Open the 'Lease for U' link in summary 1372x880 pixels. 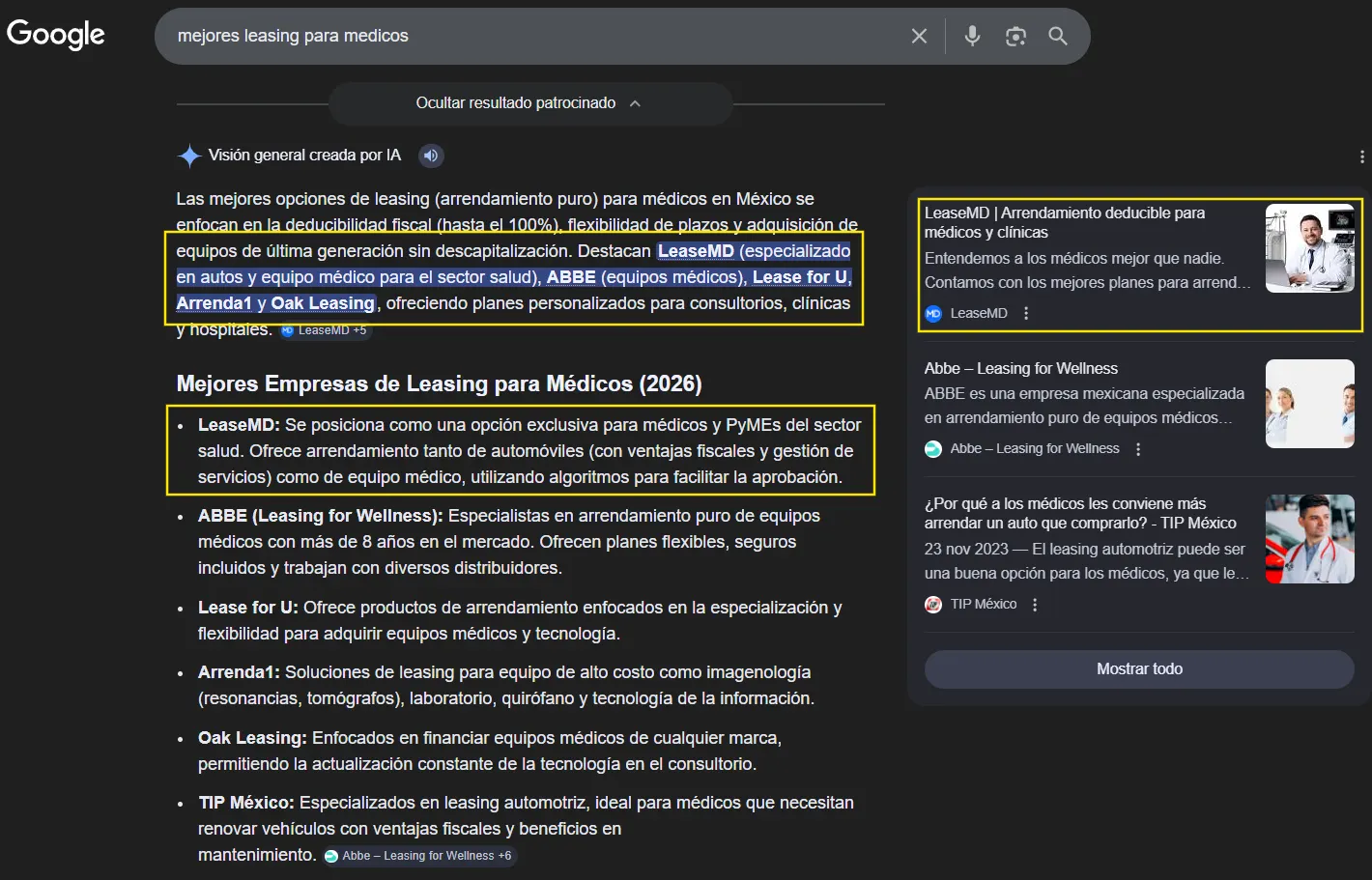(800, 277)
